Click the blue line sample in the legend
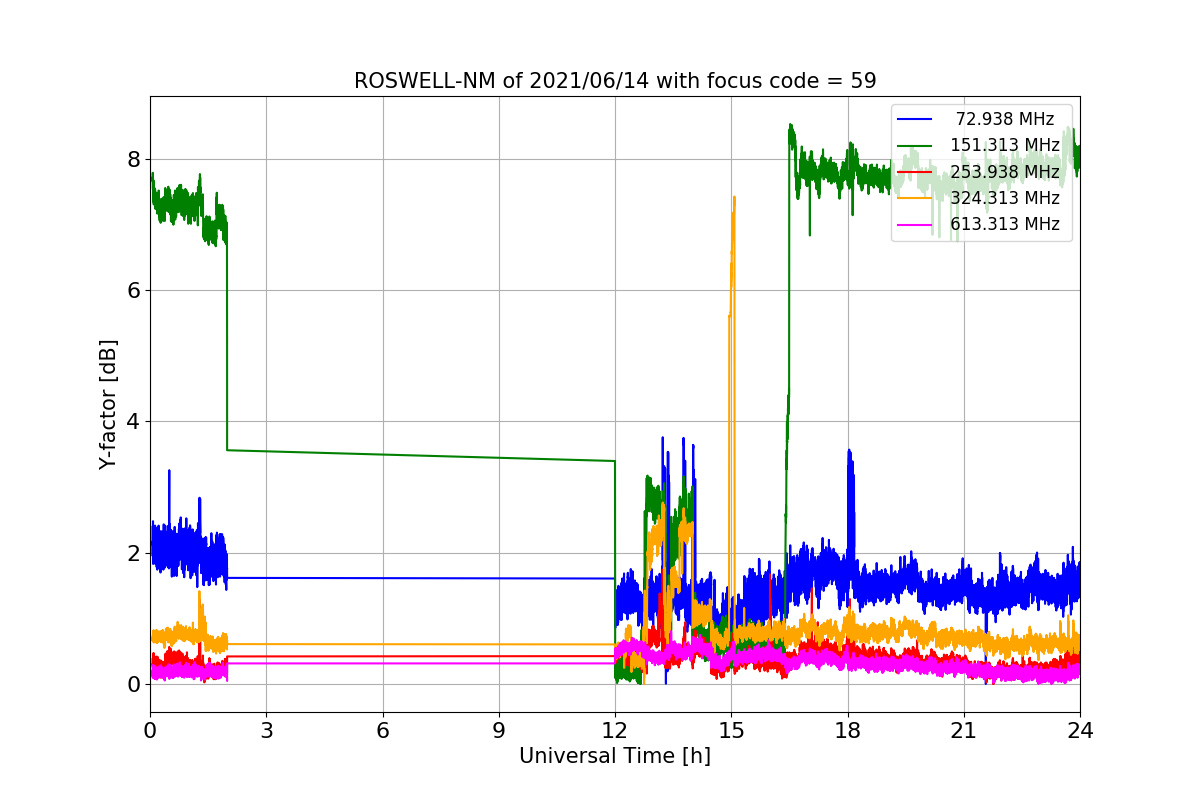The image size is (1200, 800). click(915, 119)
